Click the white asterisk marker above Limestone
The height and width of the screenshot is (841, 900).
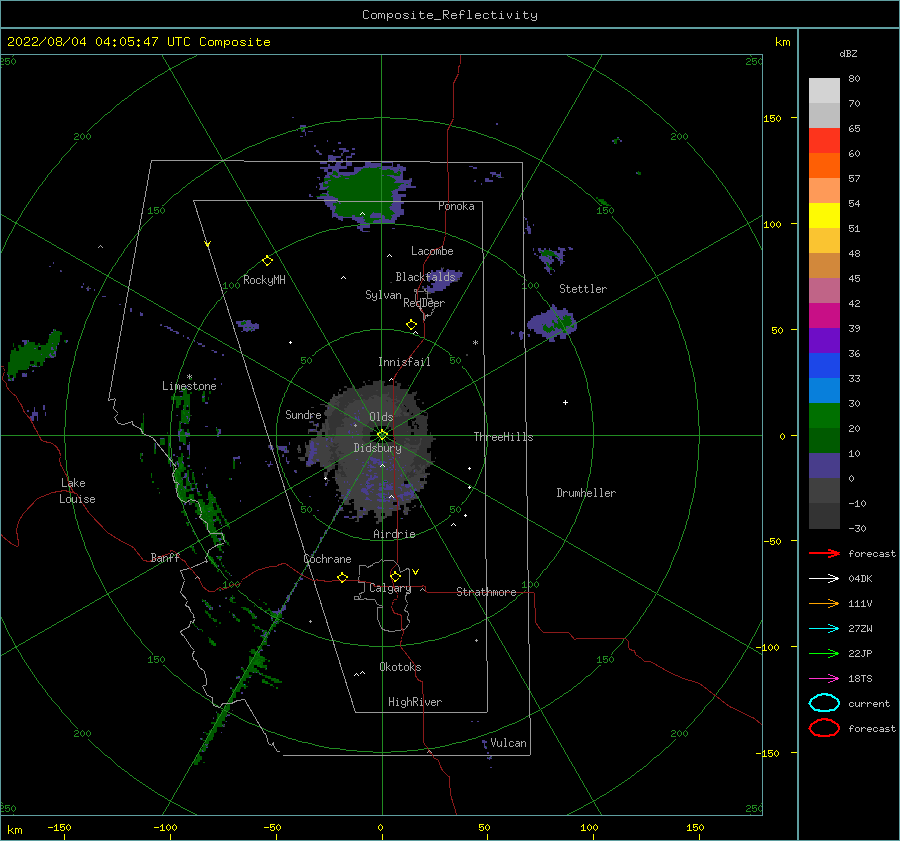point(189,377)
